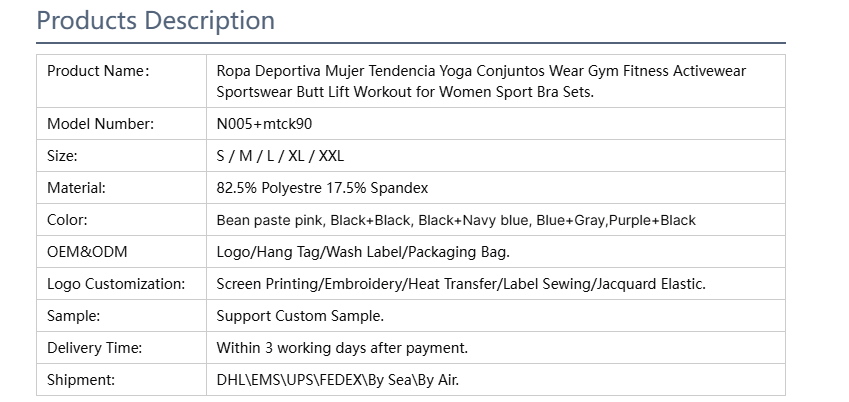Select the Material label
Screen dimensions: 849x402
tap(76, 188)
